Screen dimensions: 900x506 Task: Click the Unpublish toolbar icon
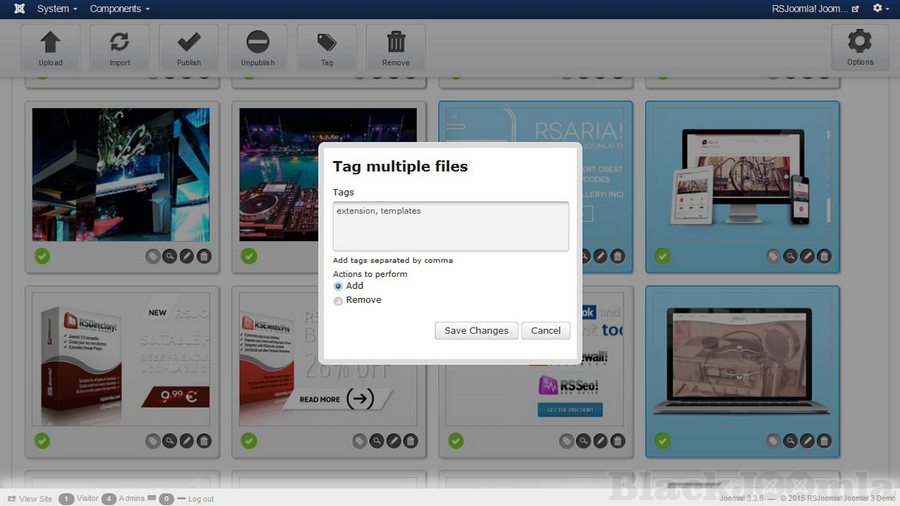click(257, 47)
